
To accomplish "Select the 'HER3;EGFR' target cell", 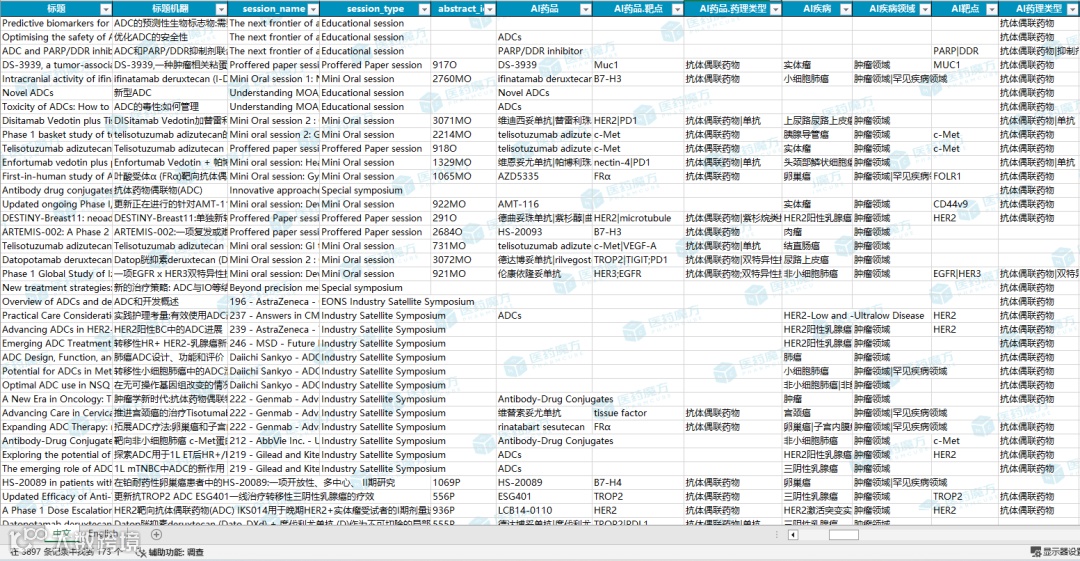I will pos(638,274).
